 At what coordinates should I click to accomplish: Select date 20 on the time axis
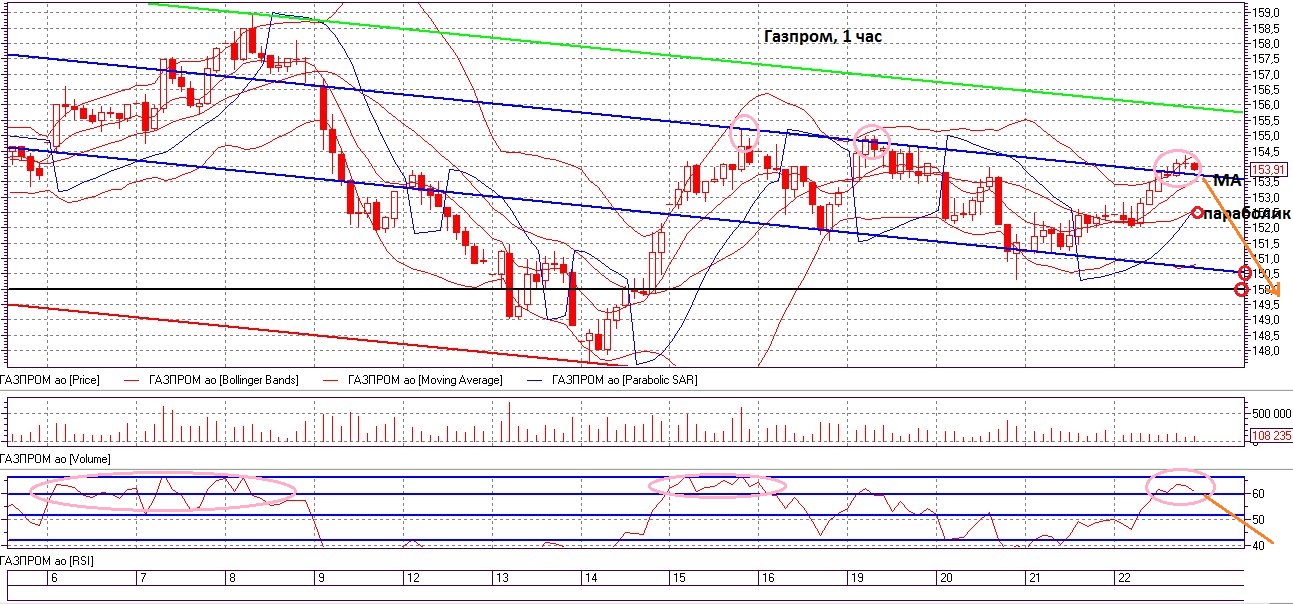945,579
